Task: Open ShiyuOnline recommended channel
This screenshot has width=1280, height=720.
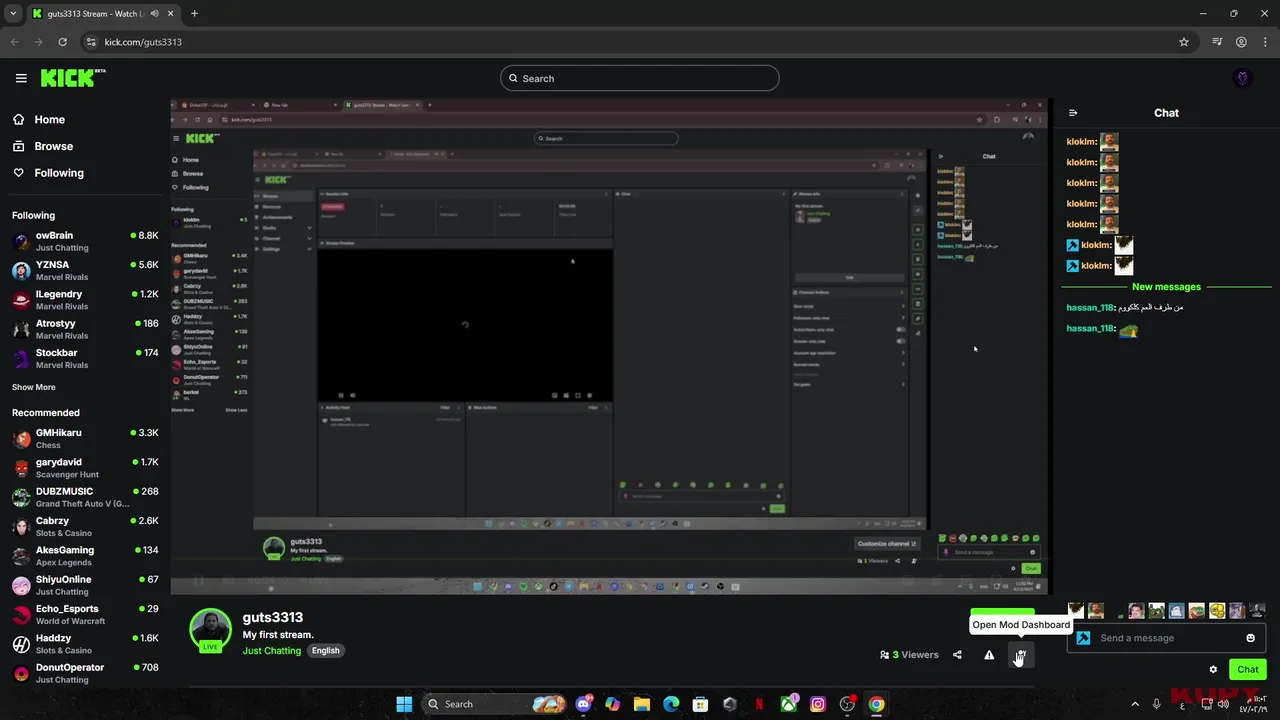Action: pyautogui.click(x=85, y=585)
